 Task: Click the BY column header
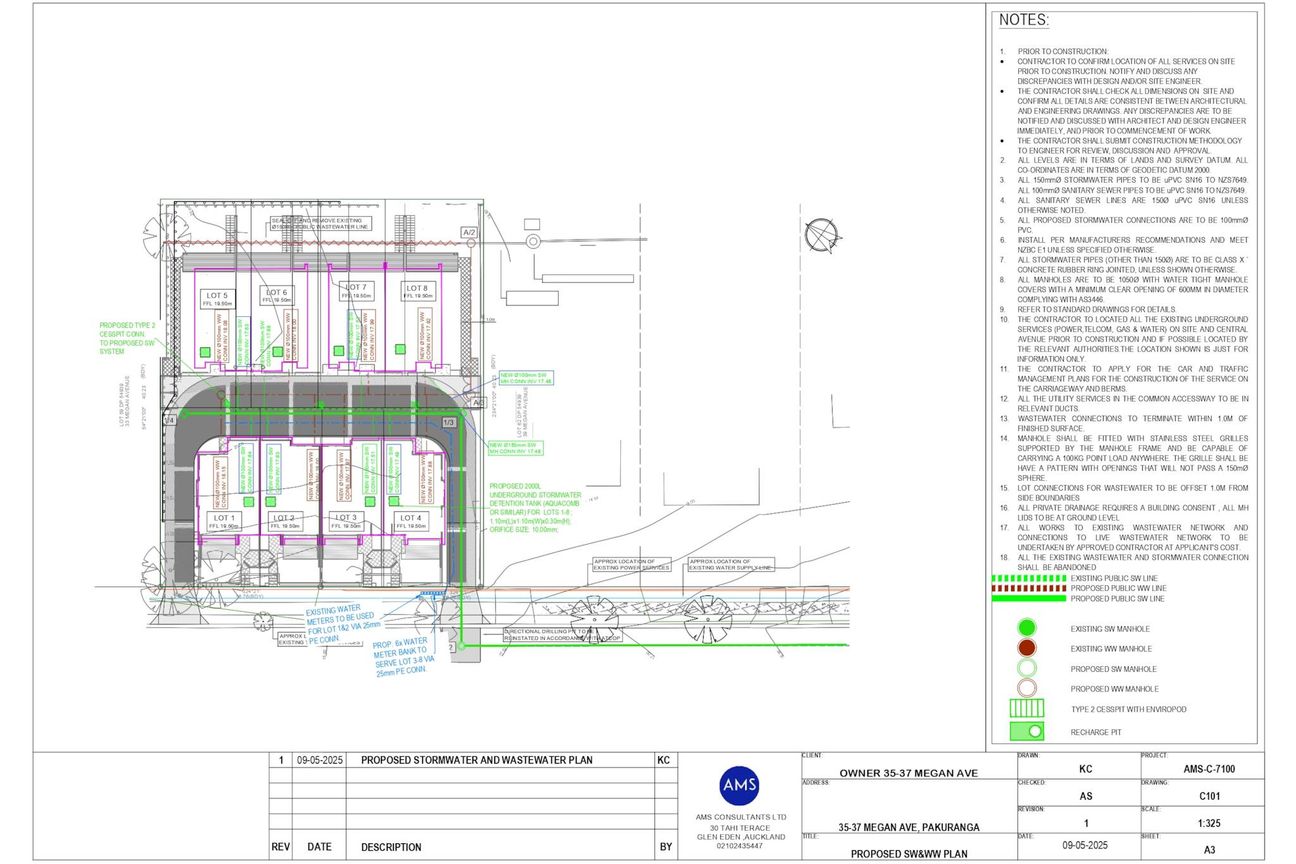click(666, 847)
